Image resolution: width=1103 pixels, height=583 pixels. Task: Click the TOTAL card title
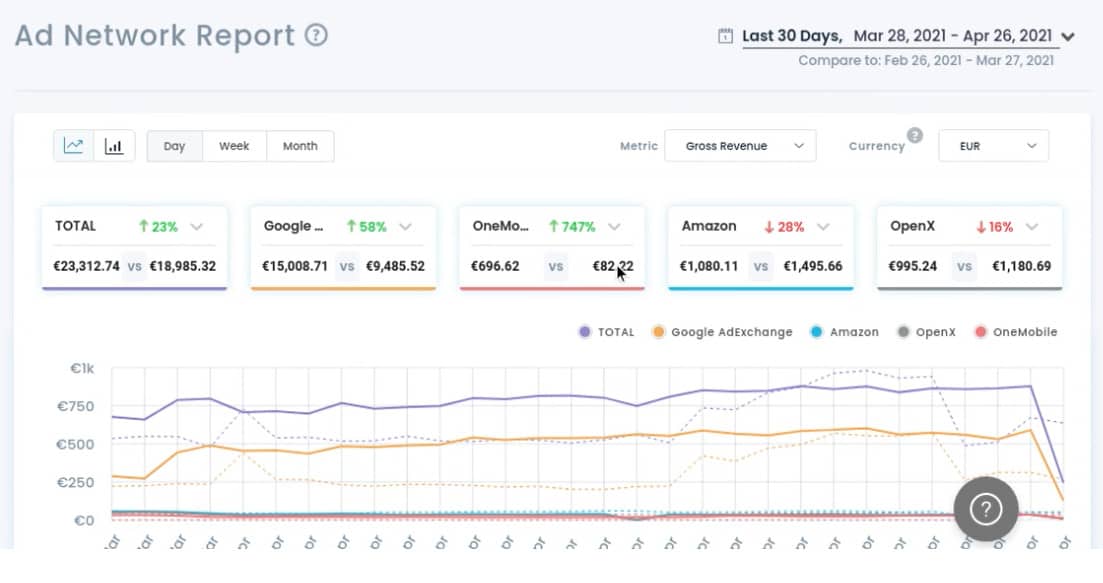(75, 226)
